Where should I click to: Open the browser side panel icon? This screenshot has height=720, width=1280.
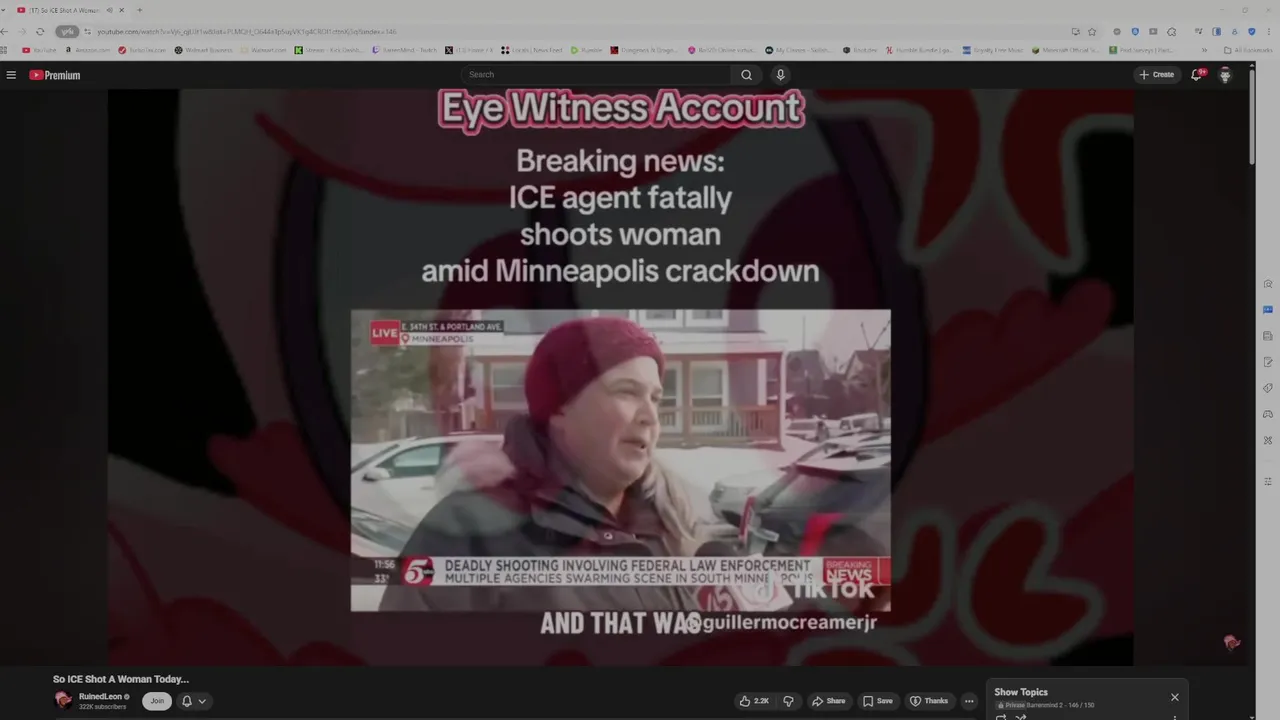tap(1216, 31)
